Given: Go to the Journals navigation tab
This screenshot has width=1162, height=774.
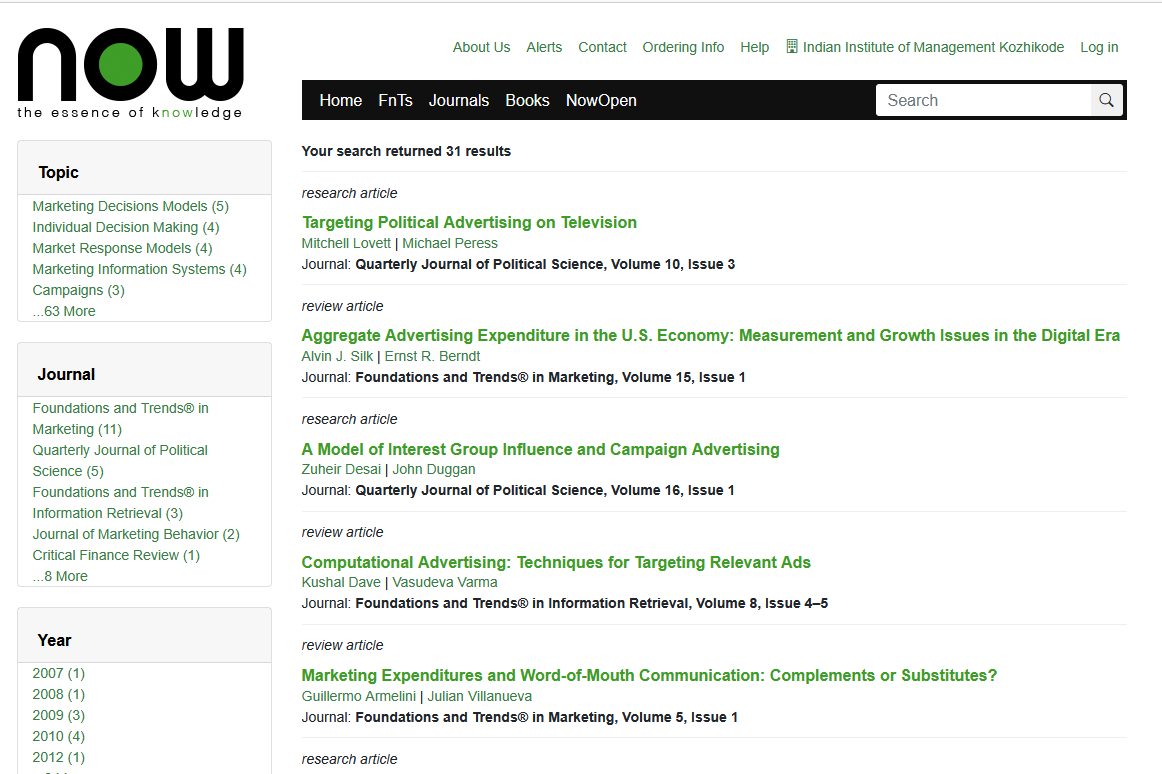Looking at the screenshot, I should (458, 100).
